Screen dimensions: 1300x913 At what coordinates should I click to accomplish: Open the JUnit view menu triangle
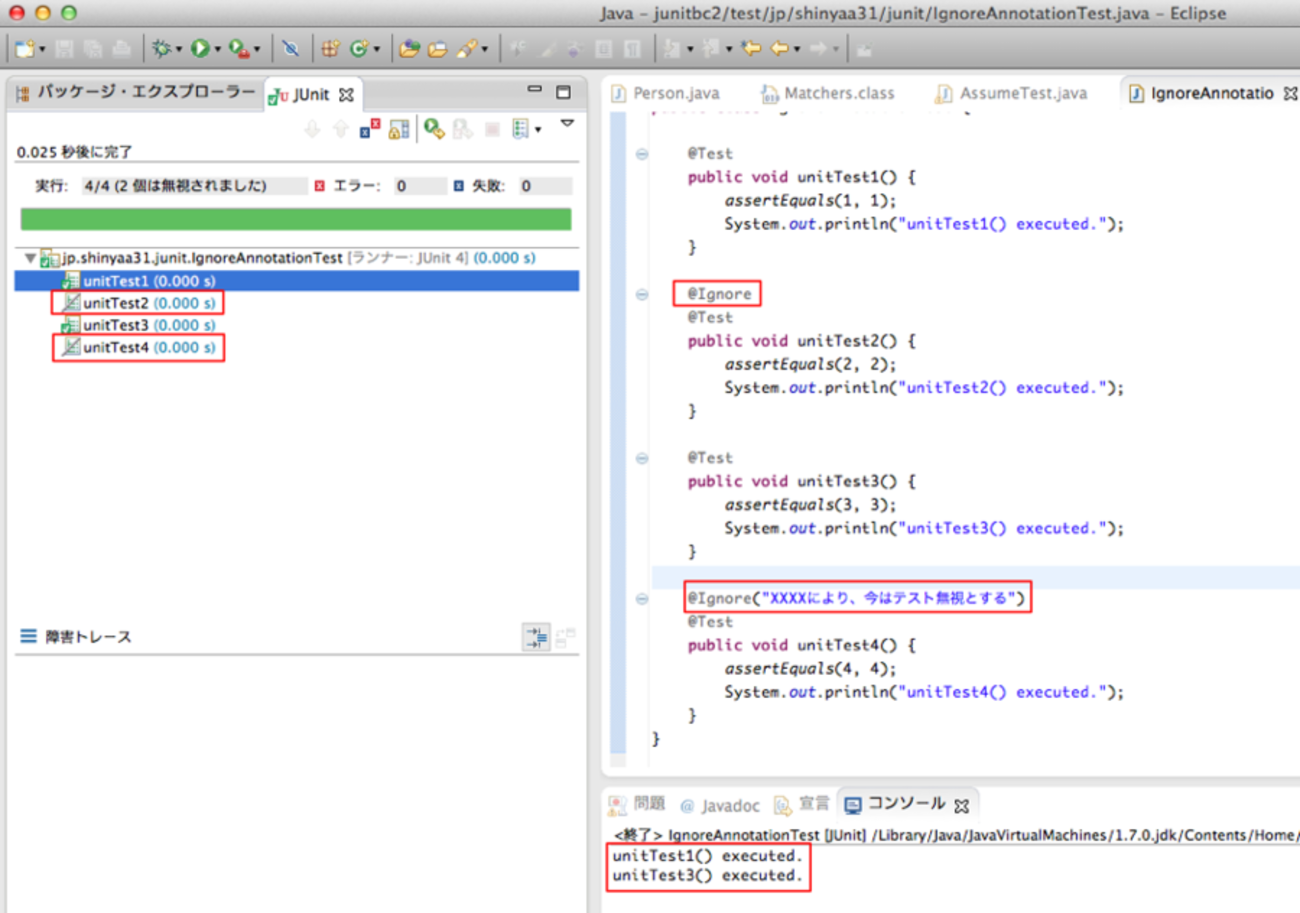coord(567,123)
